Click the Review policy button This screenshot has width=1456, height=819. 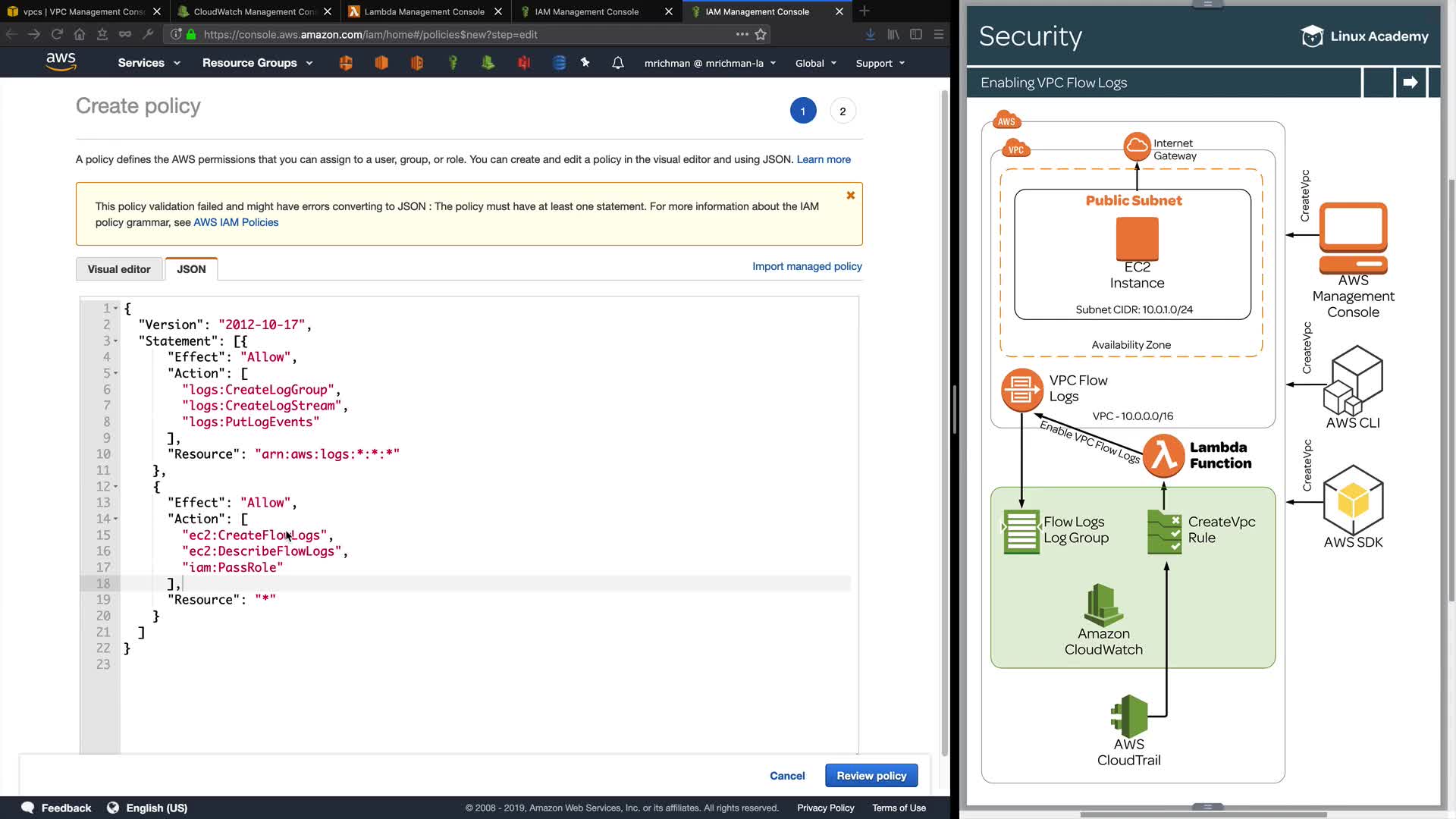pyautogui.click(x=871, y=776)
